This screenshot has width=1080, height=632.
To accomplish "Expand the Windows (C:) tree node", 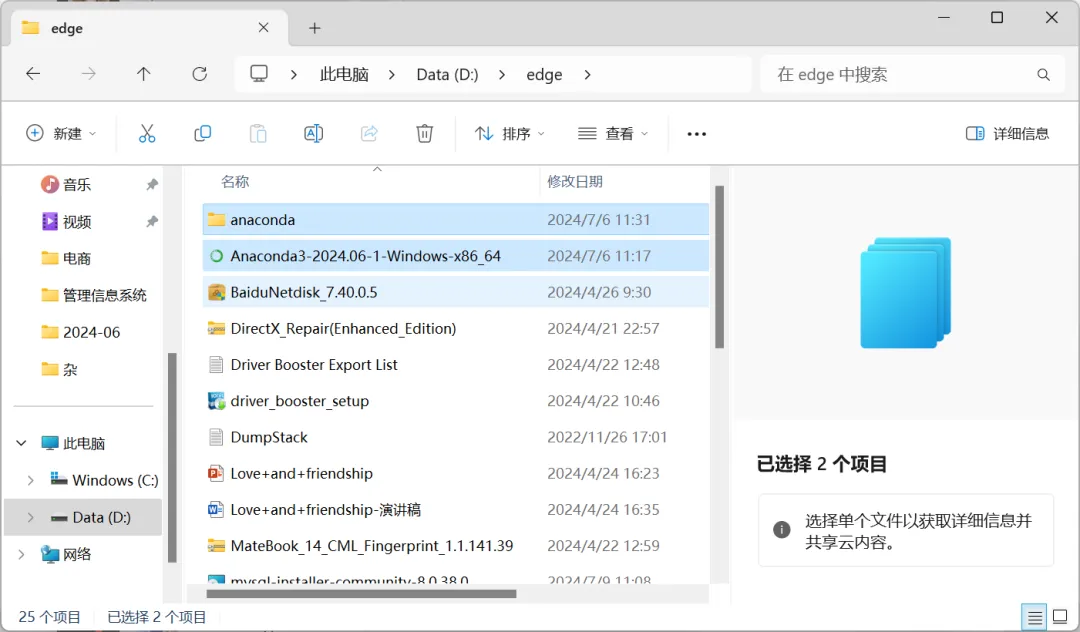I will [x=30, y=481].
